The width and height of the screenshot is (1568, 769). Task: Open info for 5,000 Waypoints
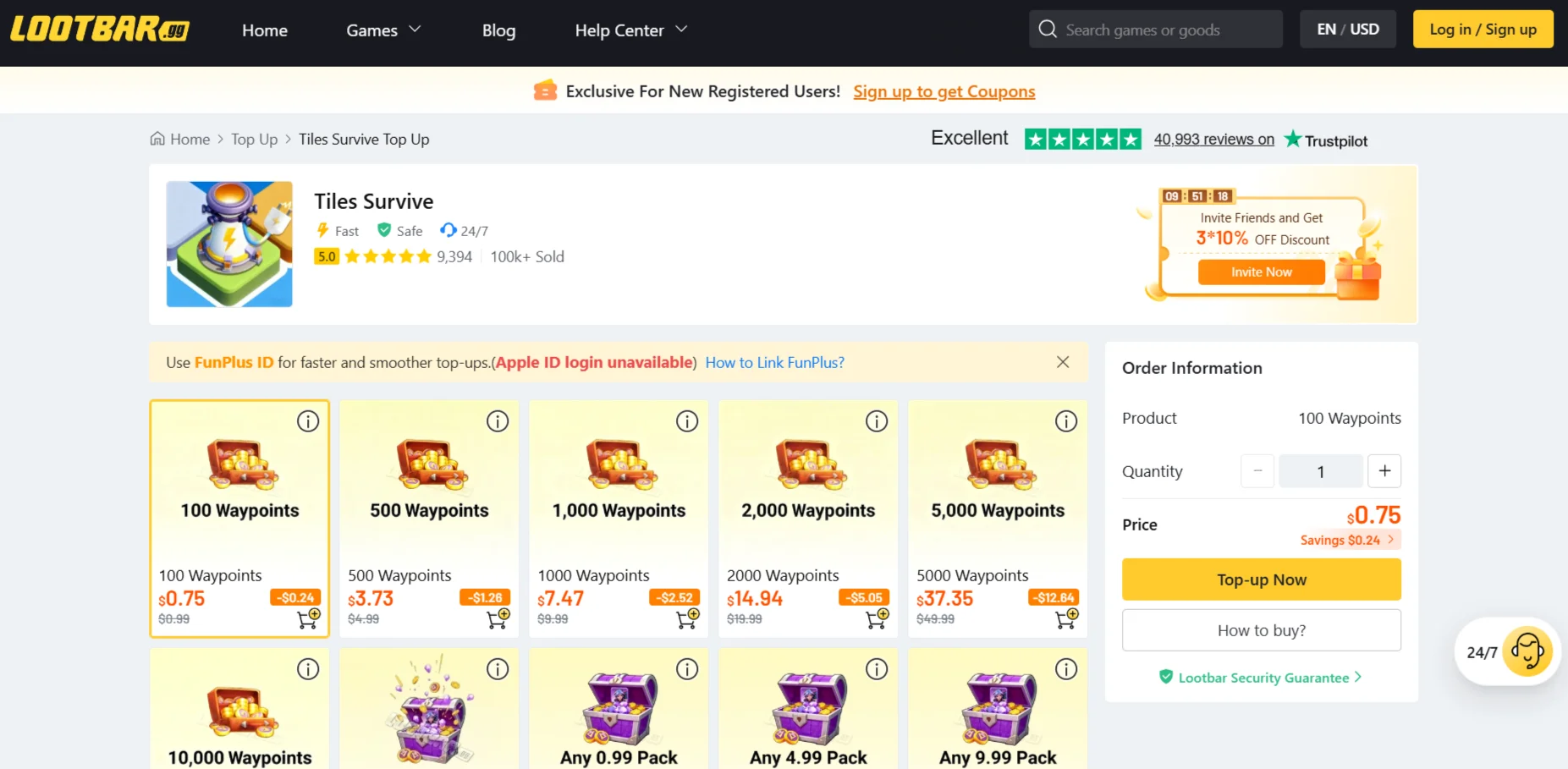tap(1066, 421)
